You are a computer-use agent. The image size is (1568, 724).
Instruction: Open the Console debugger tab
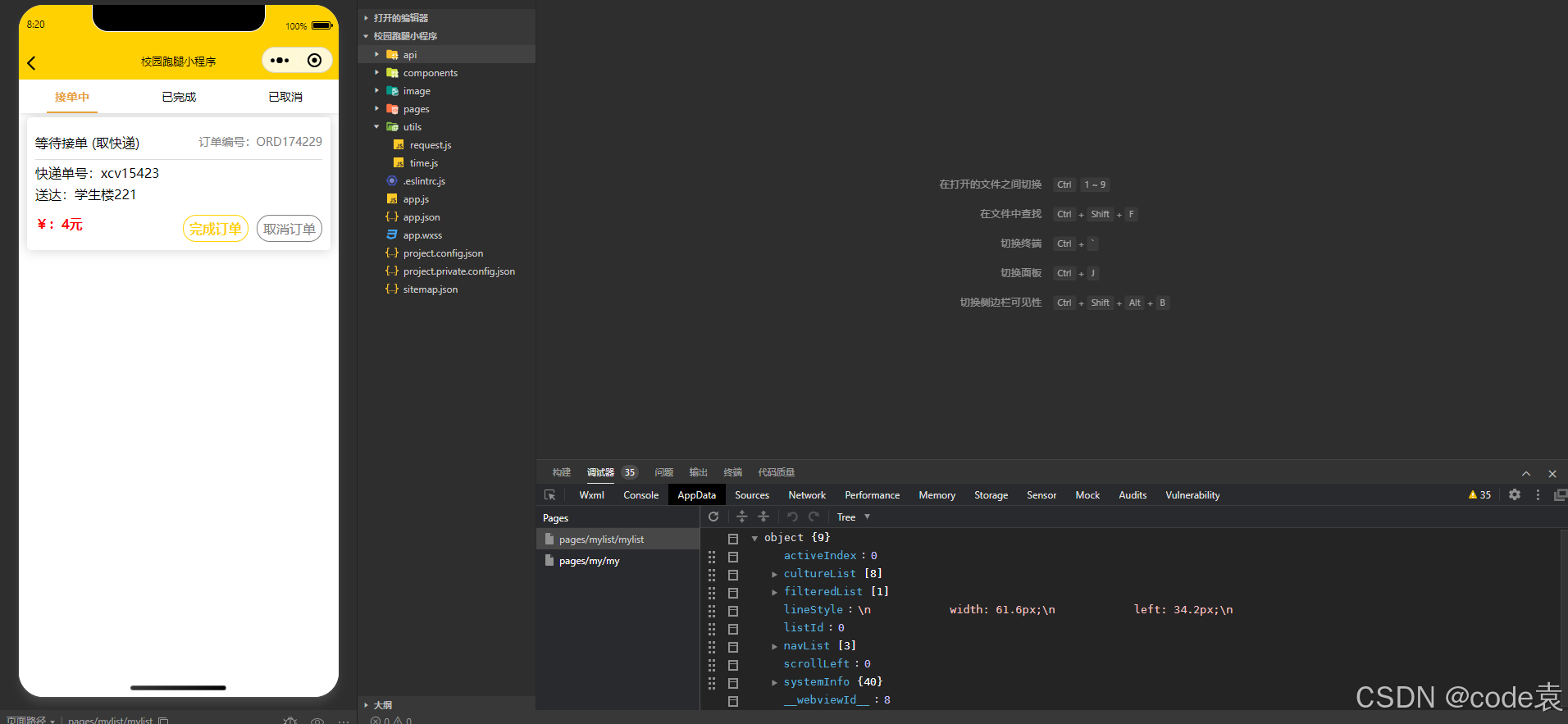point(640,495)
